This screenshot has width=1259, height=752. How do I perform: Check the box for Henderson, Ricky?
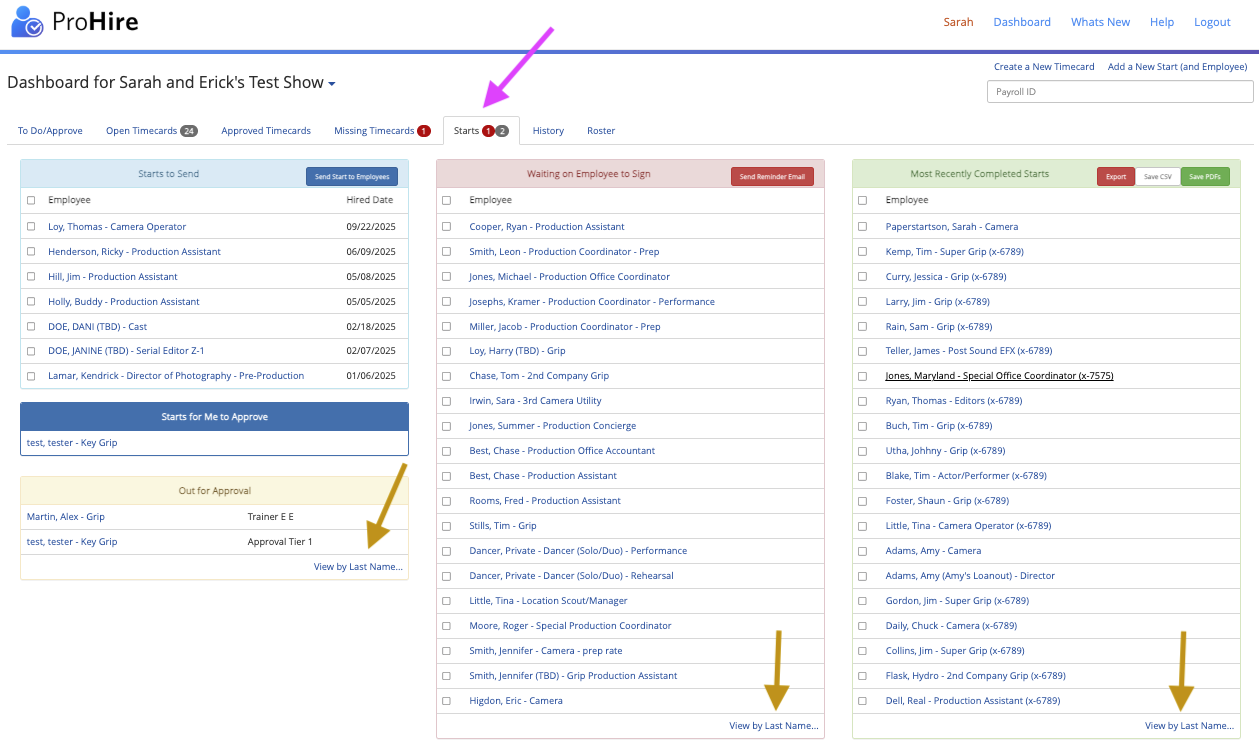[x=31, y=252]
